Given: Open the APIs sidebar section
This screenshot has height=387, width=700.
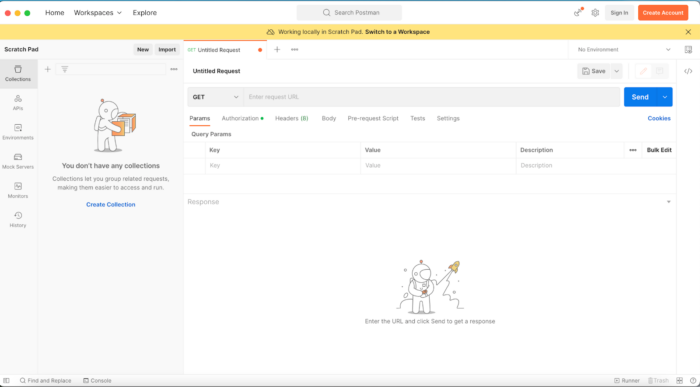Looking at the screenshot, I should click(18, 103).
